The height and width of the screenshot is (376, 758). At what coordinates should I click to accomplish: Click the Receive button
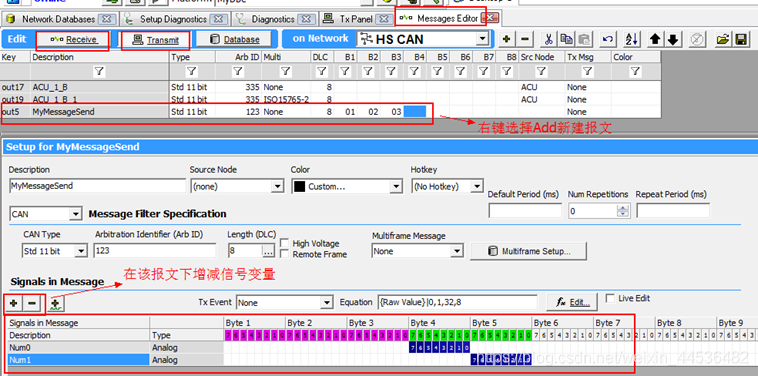click(x=73, y=40)
